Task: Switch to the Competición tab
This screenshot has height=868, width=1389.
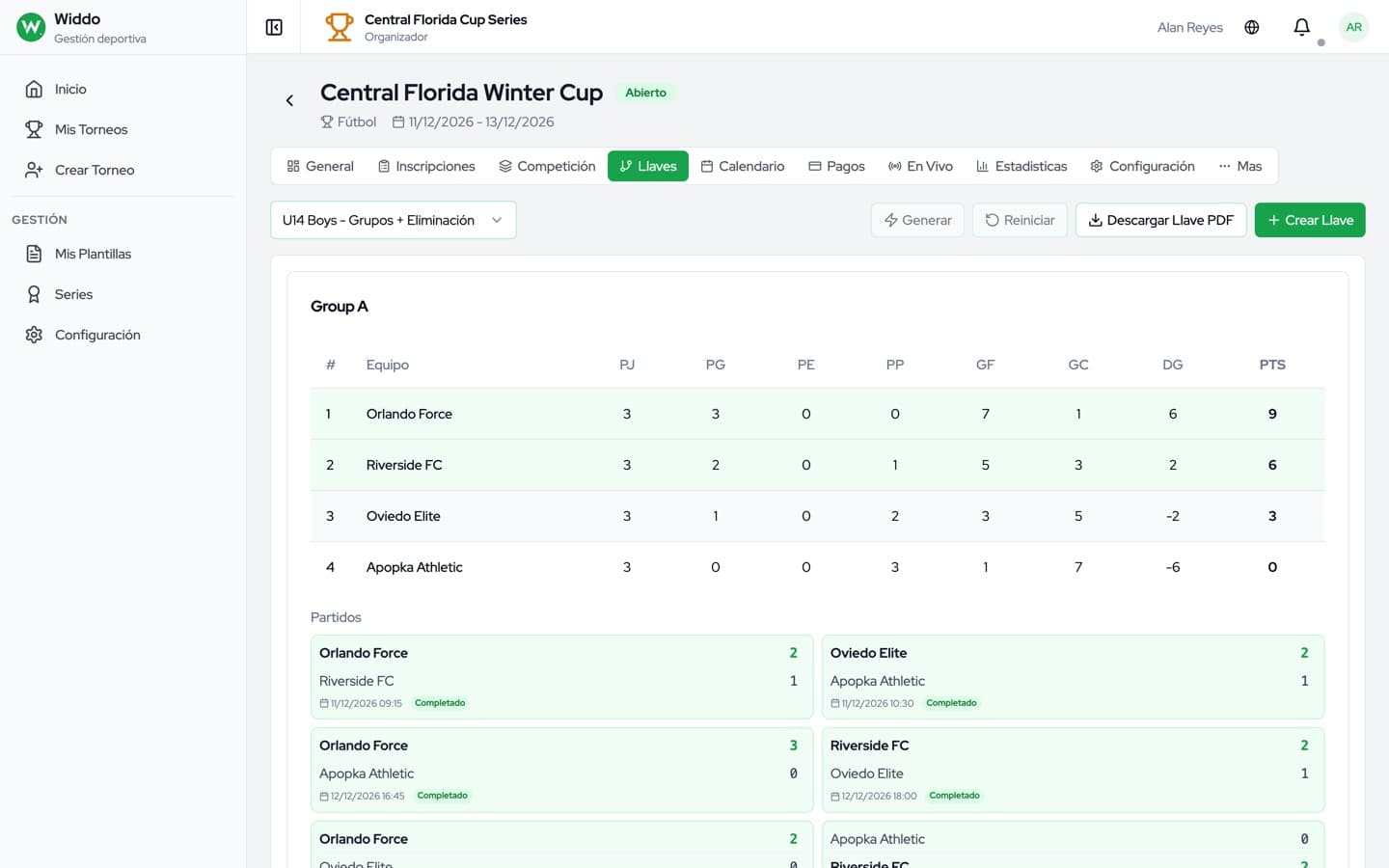Action: pos(547,166)
